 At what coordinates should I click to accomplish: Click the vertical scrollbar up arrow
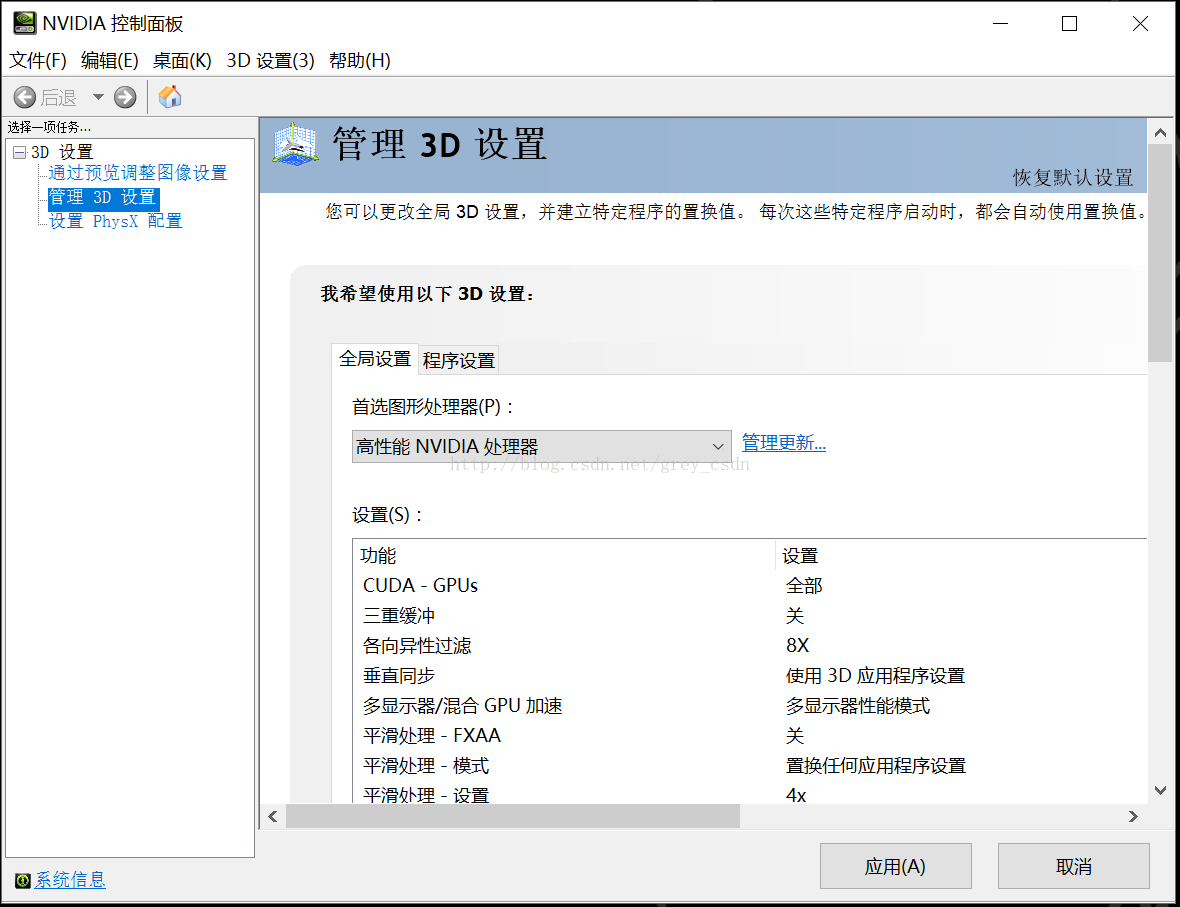pyautogui.click(x=1160, y=132)
